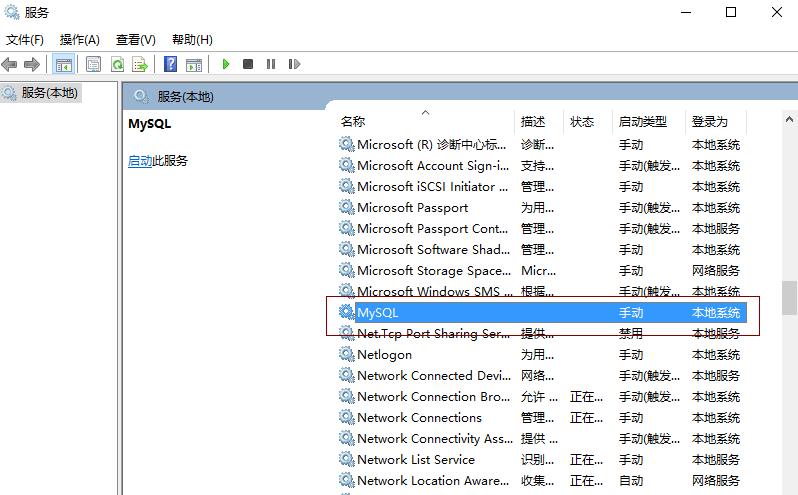The width and height of the screenshot is (798, 495).
Task: Sort by the 状态 column header
Action: coord(588,122)
